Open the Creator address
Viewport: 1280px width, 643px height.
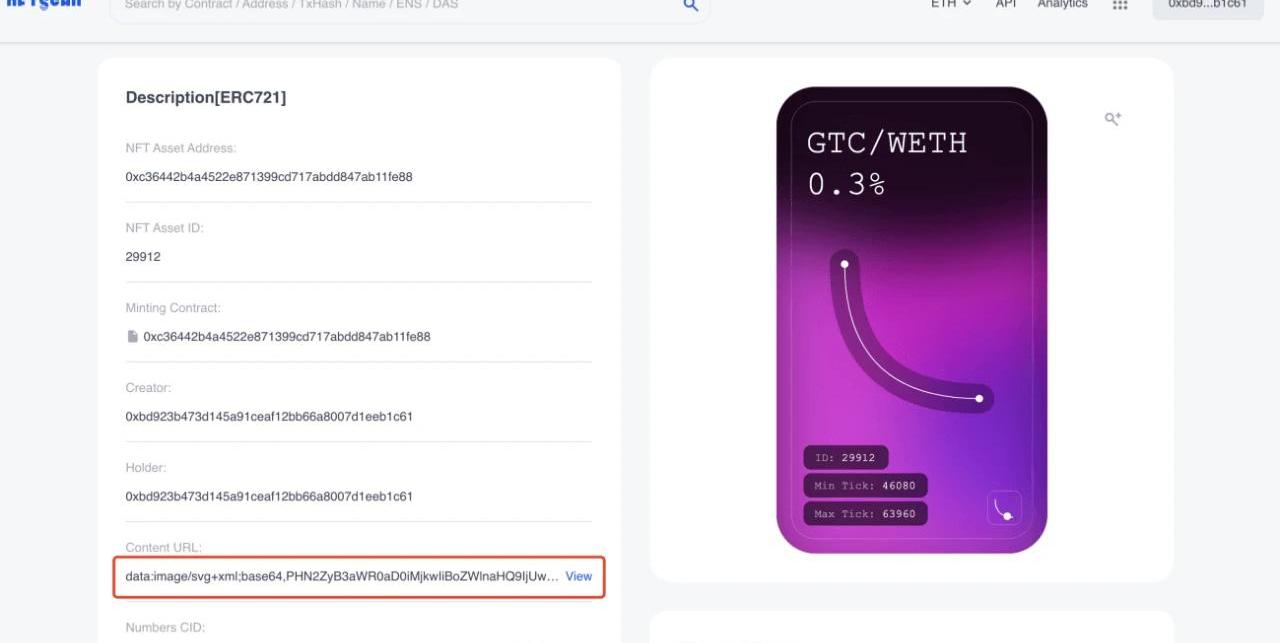pyautogui.click(x=268, y=416)
